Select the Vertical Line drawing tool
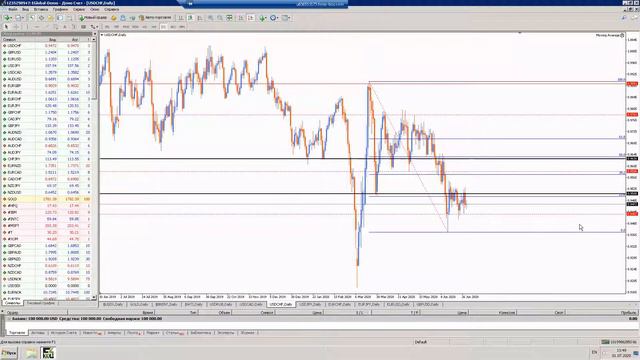The width and height of the screenshot is (640, 360). point(27,27)
